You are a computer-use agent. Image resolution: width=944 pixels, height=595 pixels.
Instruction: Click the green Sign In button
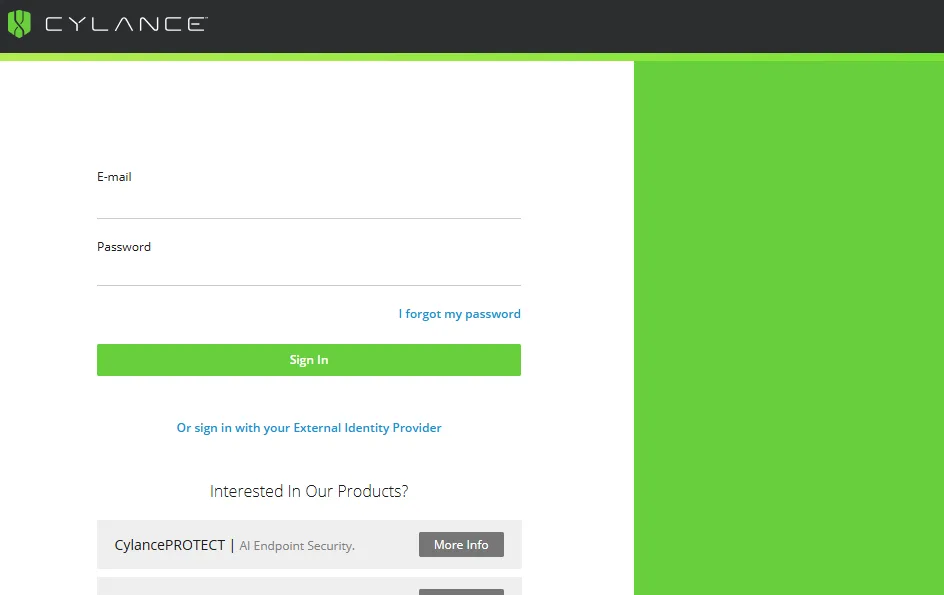tap(309, 360)
